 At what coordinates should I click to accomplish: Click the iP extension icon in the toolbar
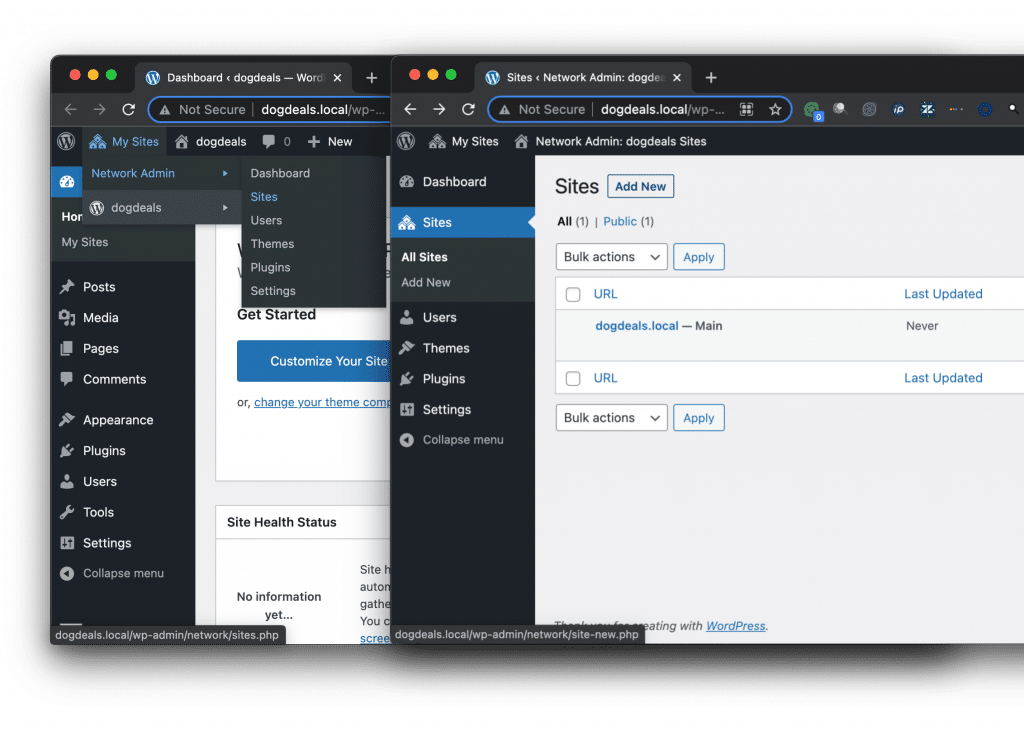coord(899,110)
